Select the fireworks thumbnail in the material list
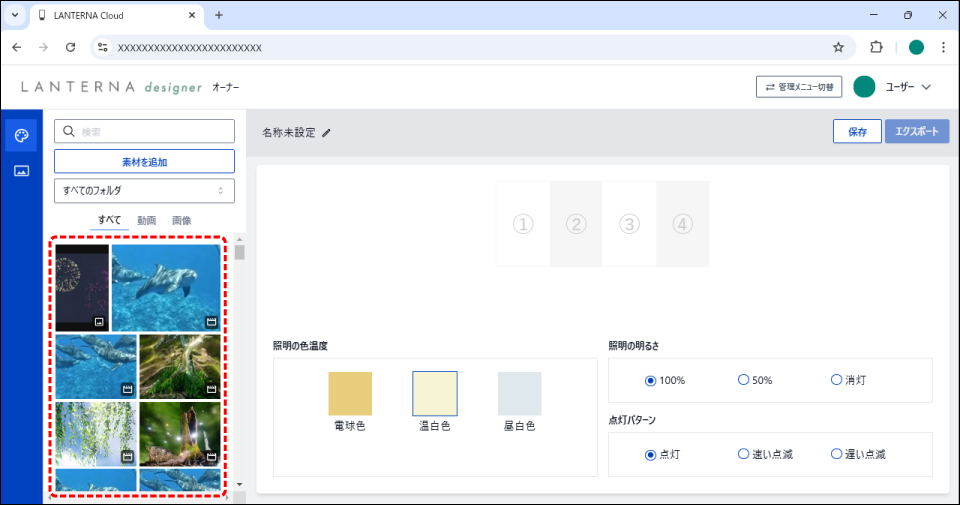Screen dimensions: 960x505 [x=82, y=288]
